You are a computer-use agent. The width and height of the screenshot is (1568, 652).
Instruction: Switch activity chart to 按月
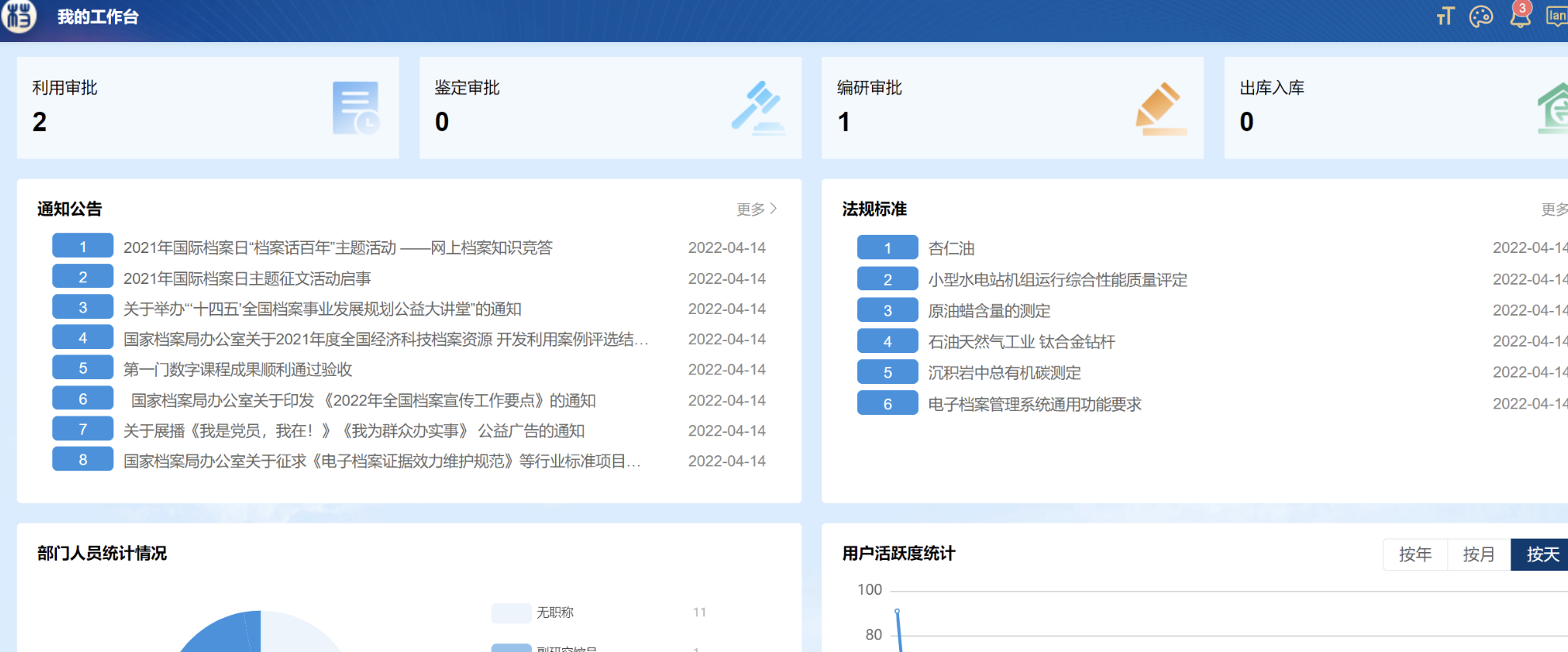click(x=1479, y=554)
